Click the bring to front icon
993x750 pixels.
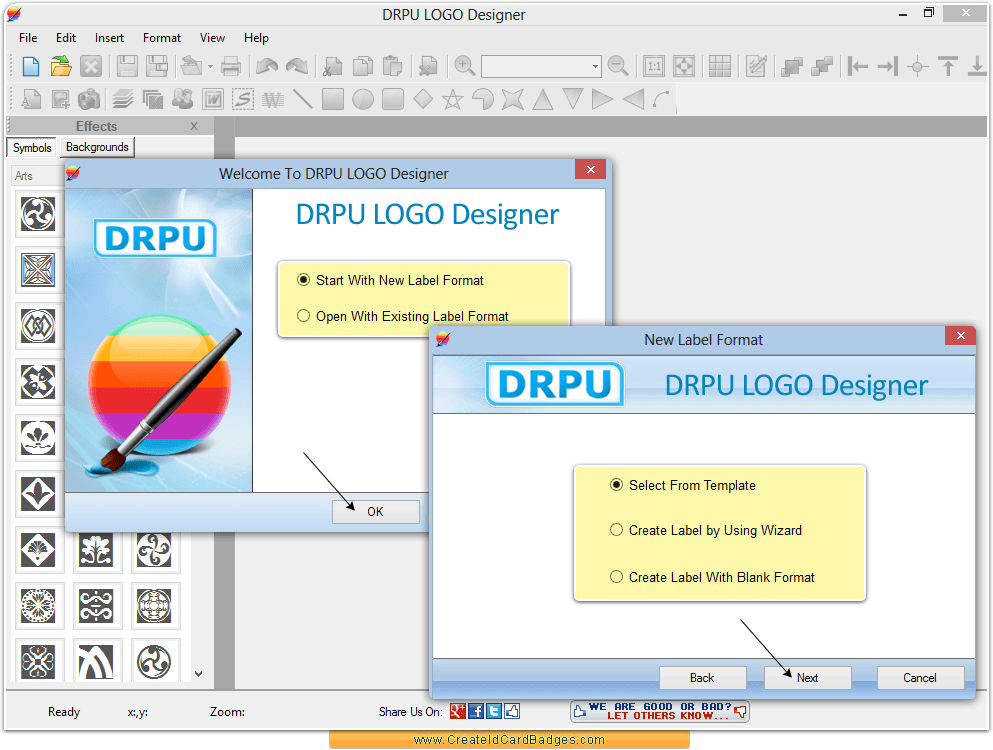[792, 66]
